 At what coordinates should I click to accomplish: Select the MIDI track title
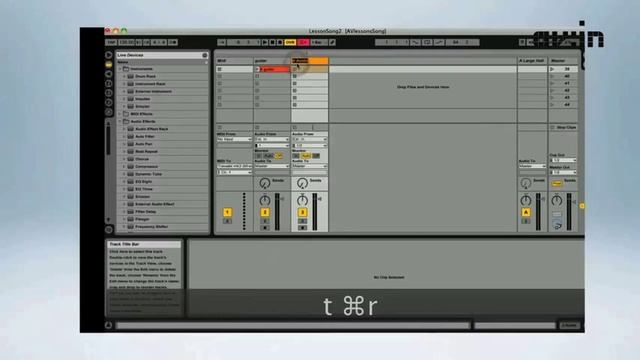tap(234, 60)
